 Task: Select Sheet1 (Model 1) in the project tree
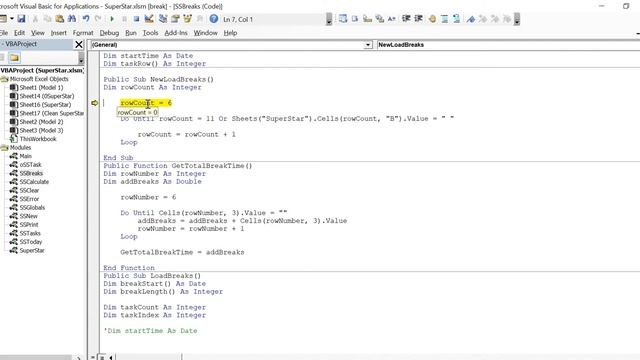tap(41, 88)
